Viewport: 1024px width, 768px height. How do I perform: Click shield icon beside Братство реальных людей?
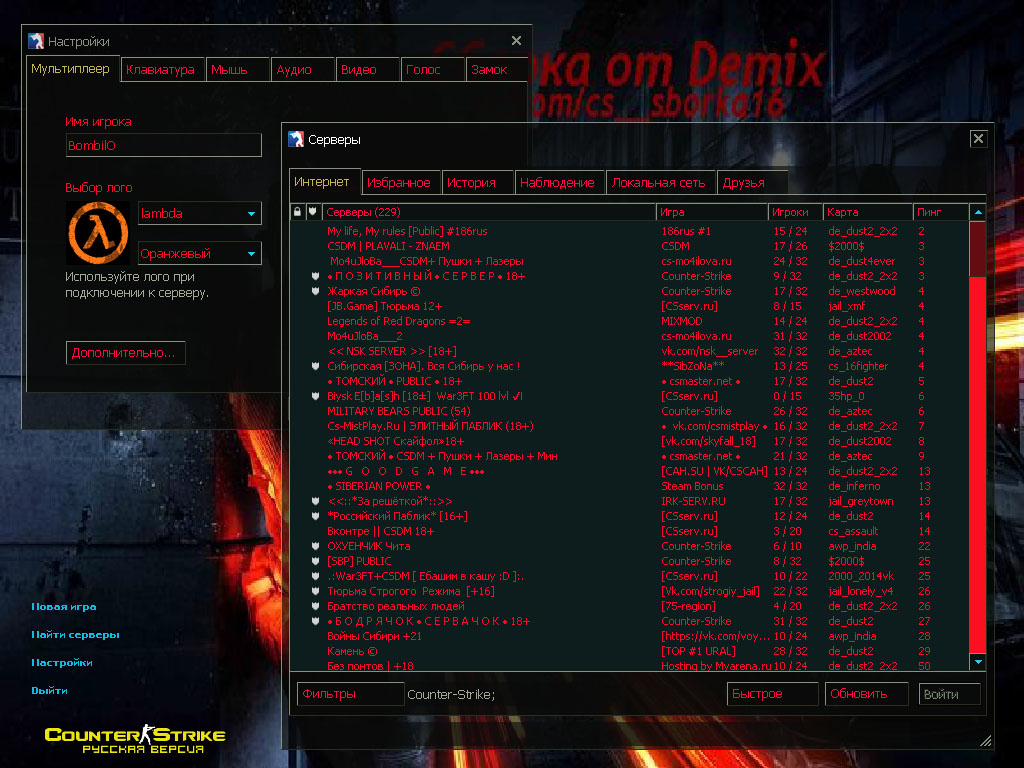tap(315, 607)
